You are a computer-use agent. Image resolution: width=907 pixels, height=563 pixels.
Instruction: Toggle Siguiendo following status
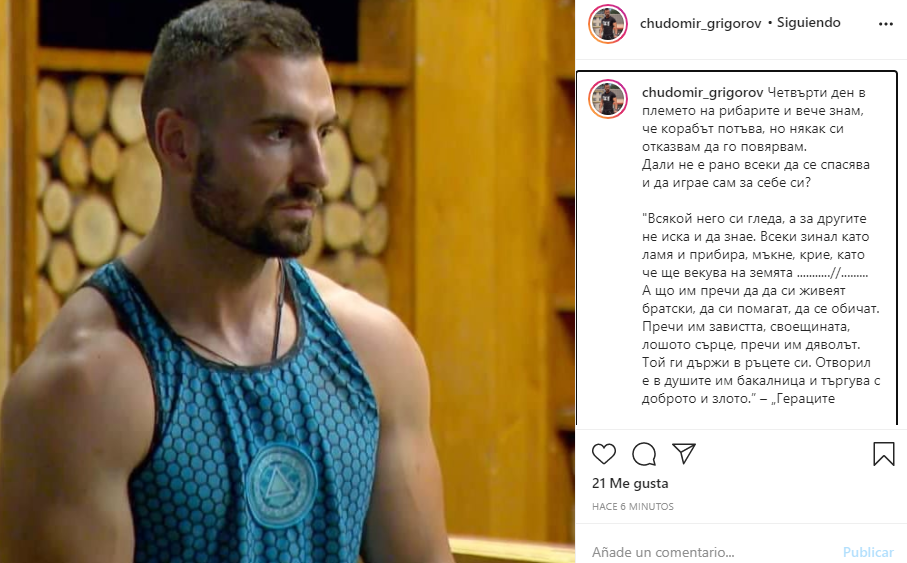(x=808, y=23)
